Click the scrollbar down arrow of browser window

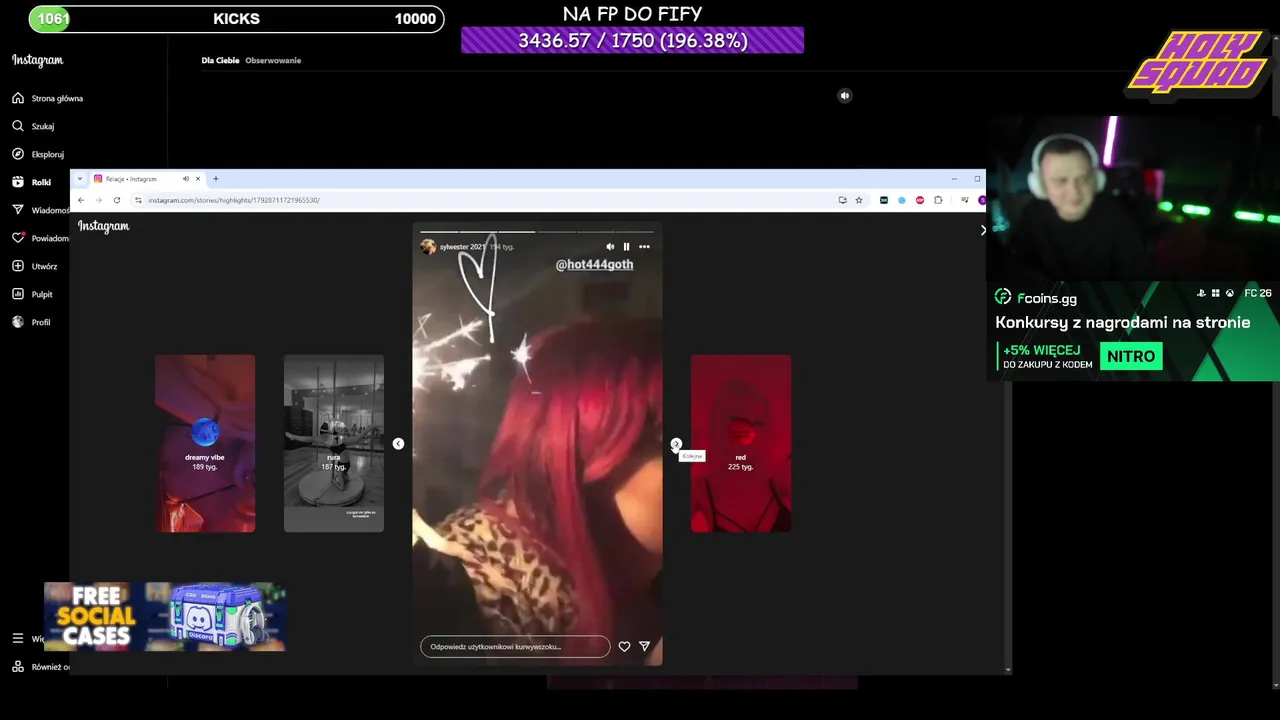tap(1007, 669)
